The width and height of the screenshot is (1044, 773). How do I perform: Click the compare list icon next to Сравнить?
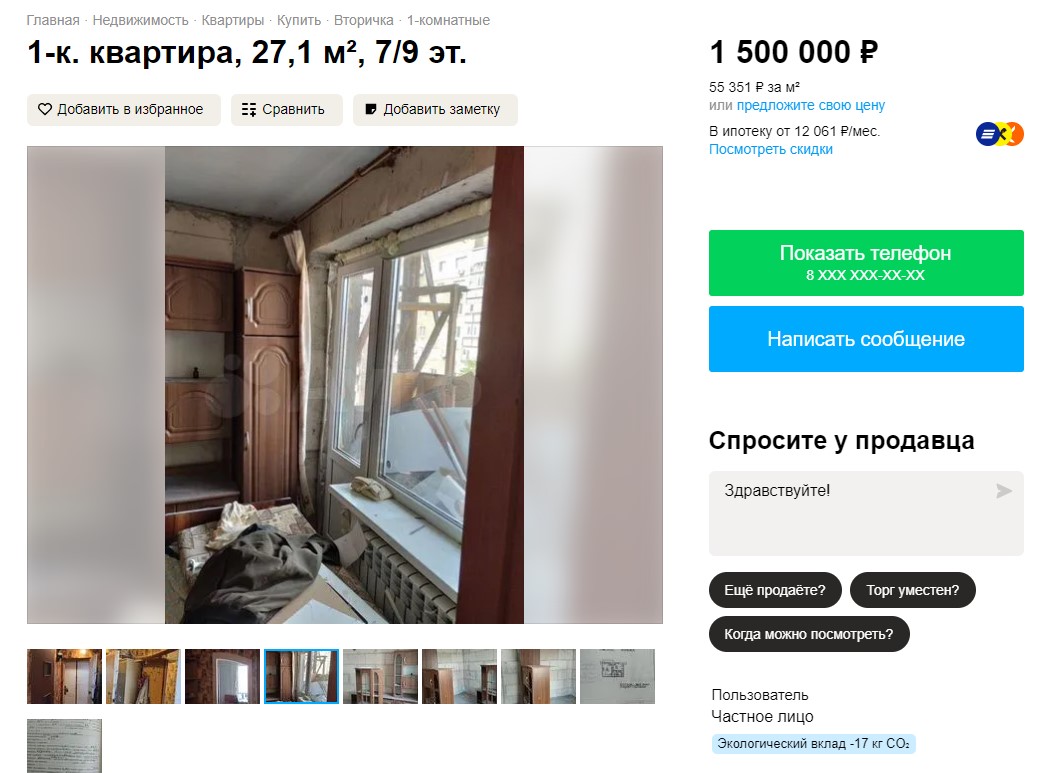[249, 110]
